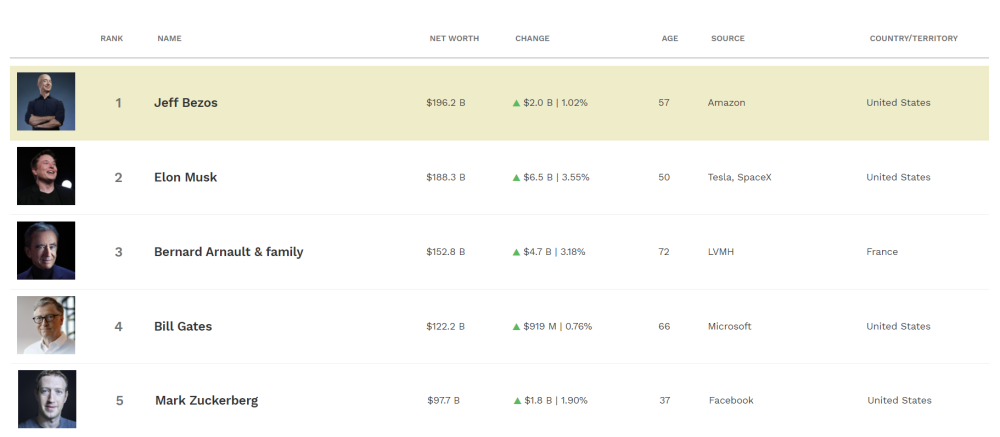Sort by the Name column header

pos(169,39)
